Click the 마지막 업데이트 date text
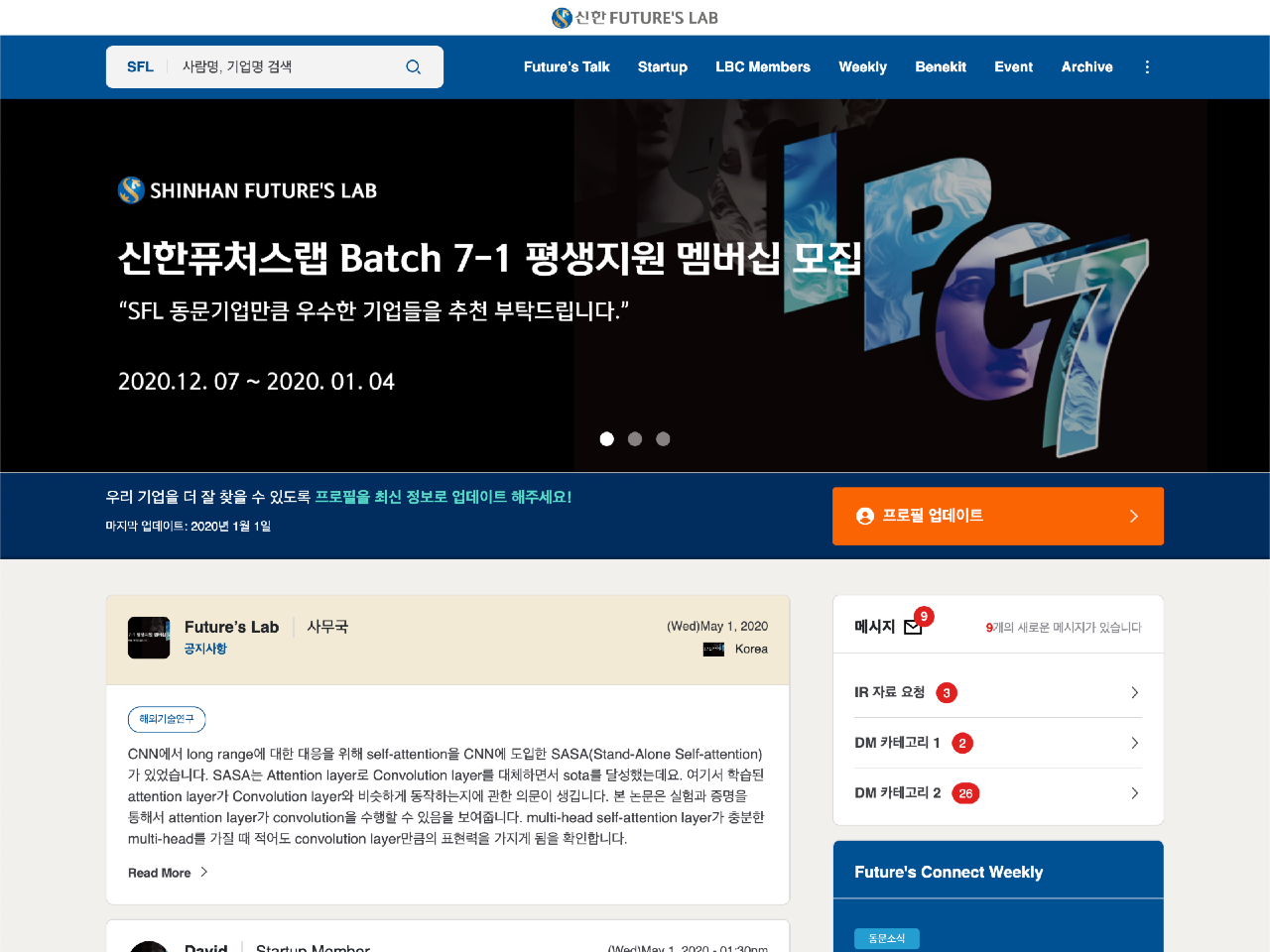The image size is (1270, 952). [189, 526]
